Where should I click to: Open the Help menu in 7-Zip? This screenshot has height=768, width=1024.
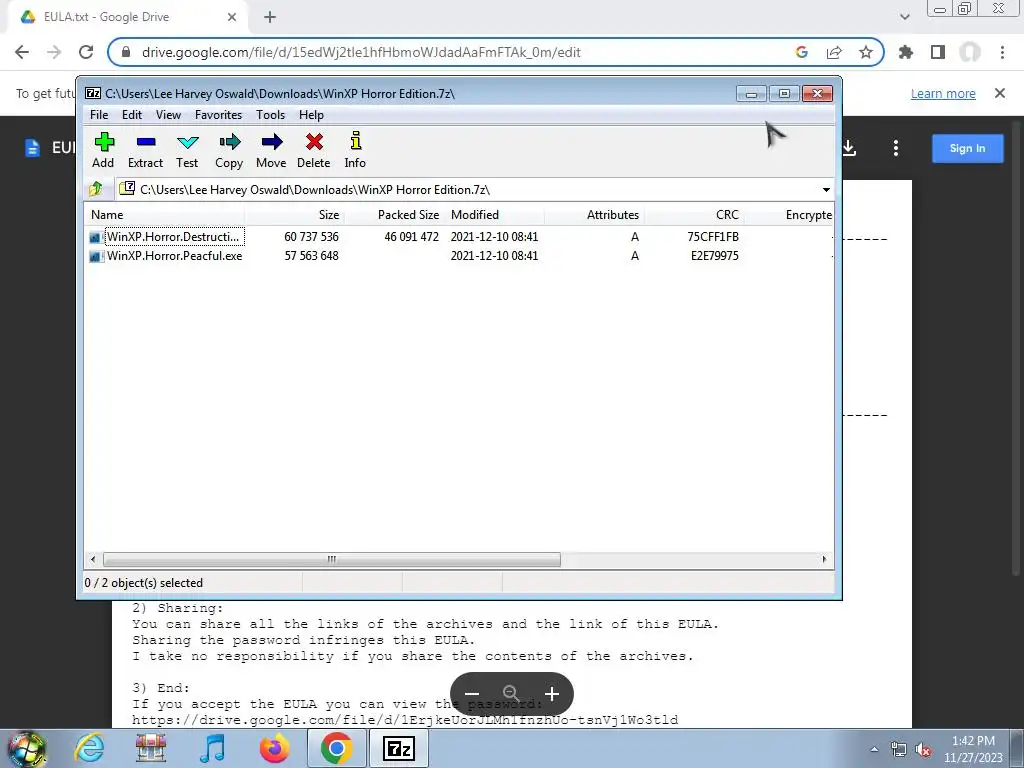click(312, 115)
